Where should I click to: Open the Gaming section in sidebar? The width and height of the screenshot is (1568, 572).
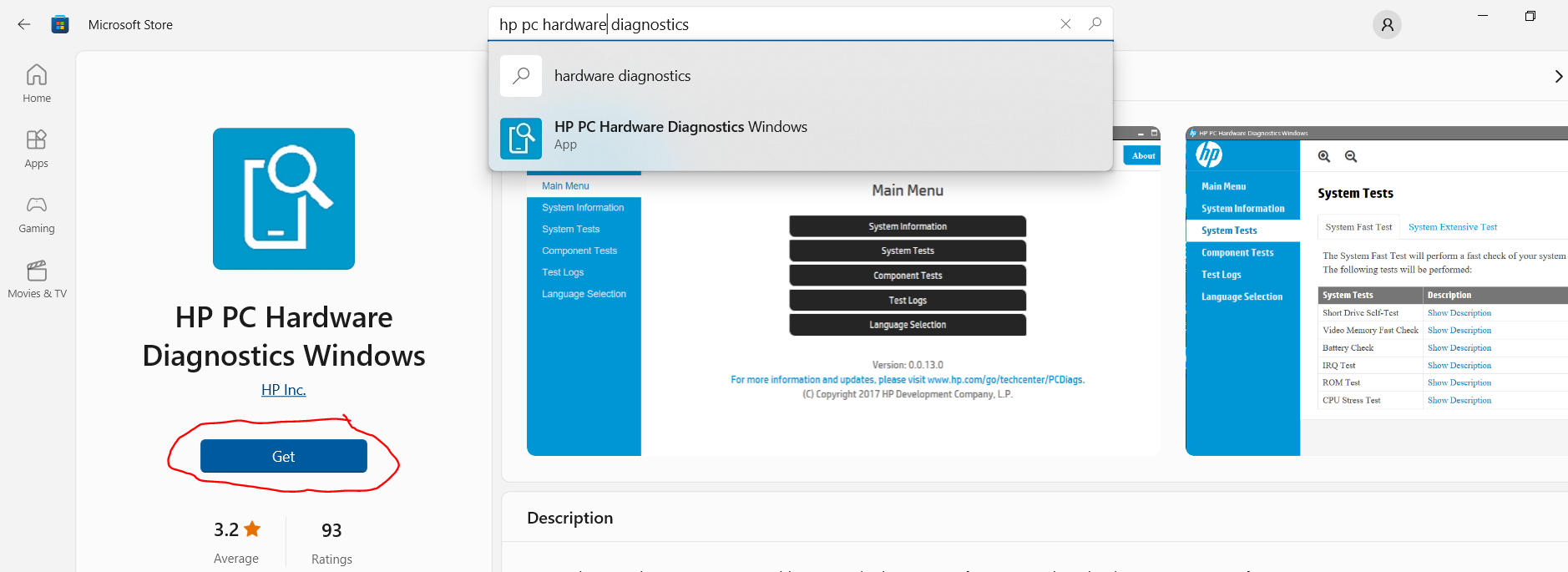point(37,214)
